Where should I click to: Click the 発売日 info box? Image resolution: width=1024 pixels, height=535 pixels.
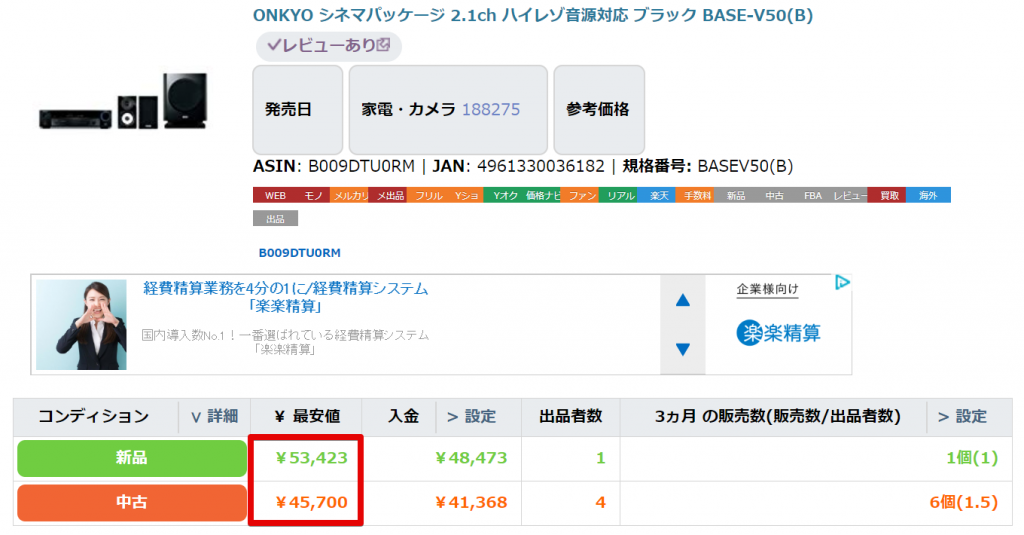pyautogui.click(x=298, y=109)
